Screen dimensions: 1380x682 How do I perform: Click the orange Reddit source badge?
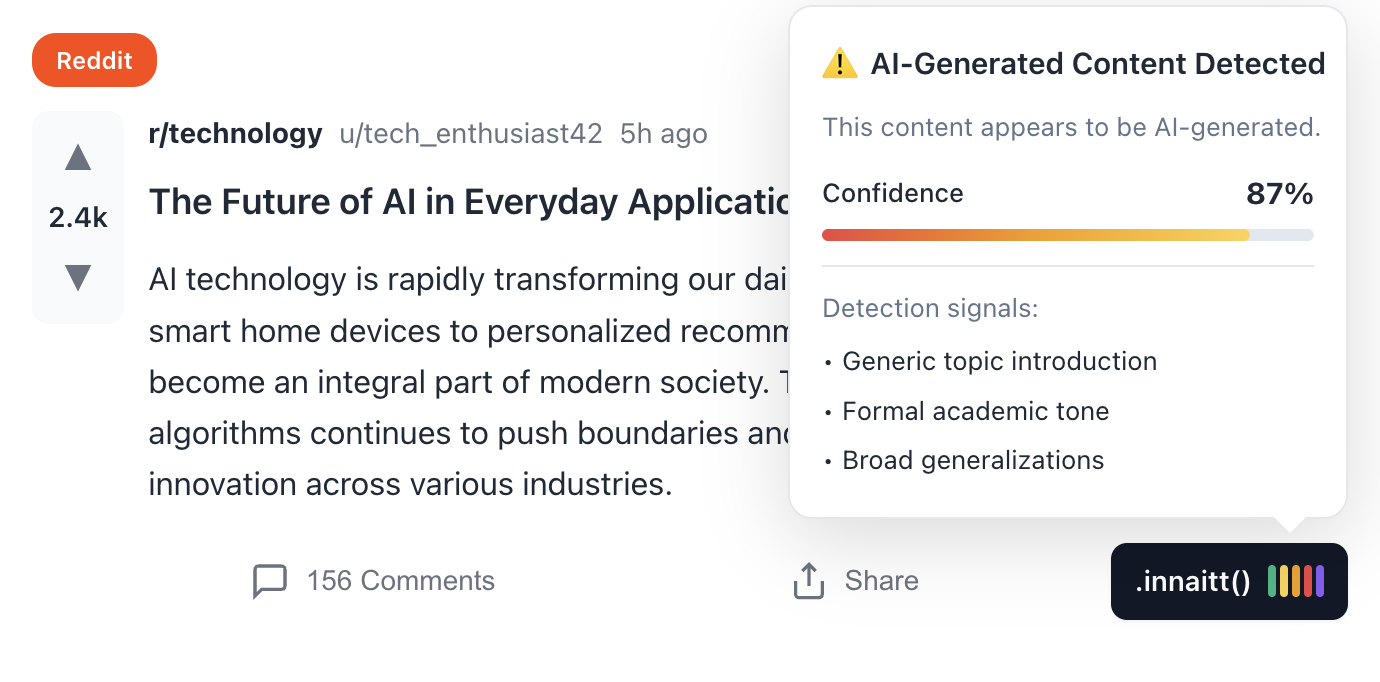(95, 60)
